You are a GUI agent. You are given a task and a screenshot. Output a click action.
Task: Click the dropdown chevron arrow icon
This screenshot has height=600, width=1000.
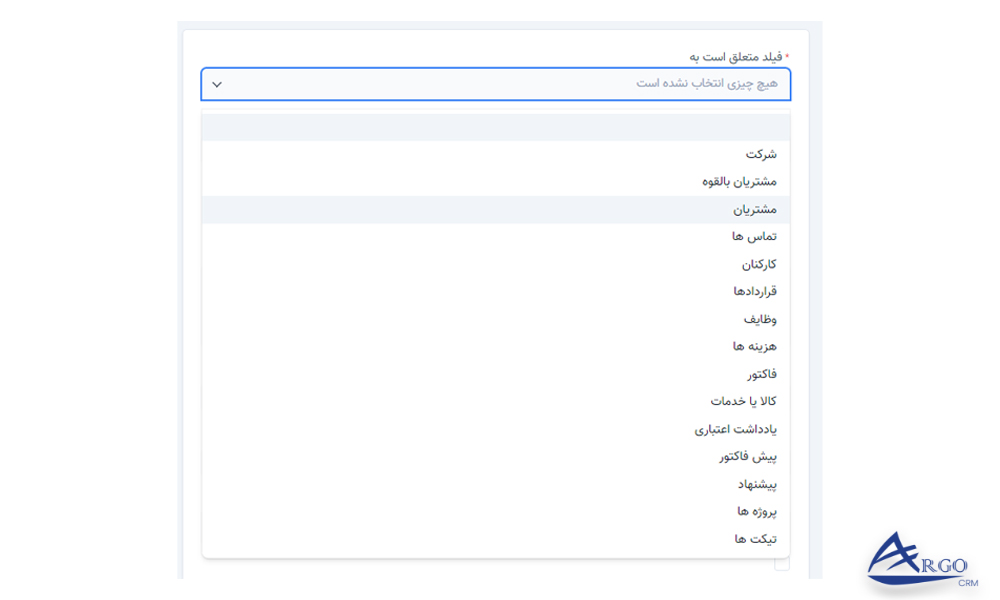pyautogui.click(x=216, y=84)
